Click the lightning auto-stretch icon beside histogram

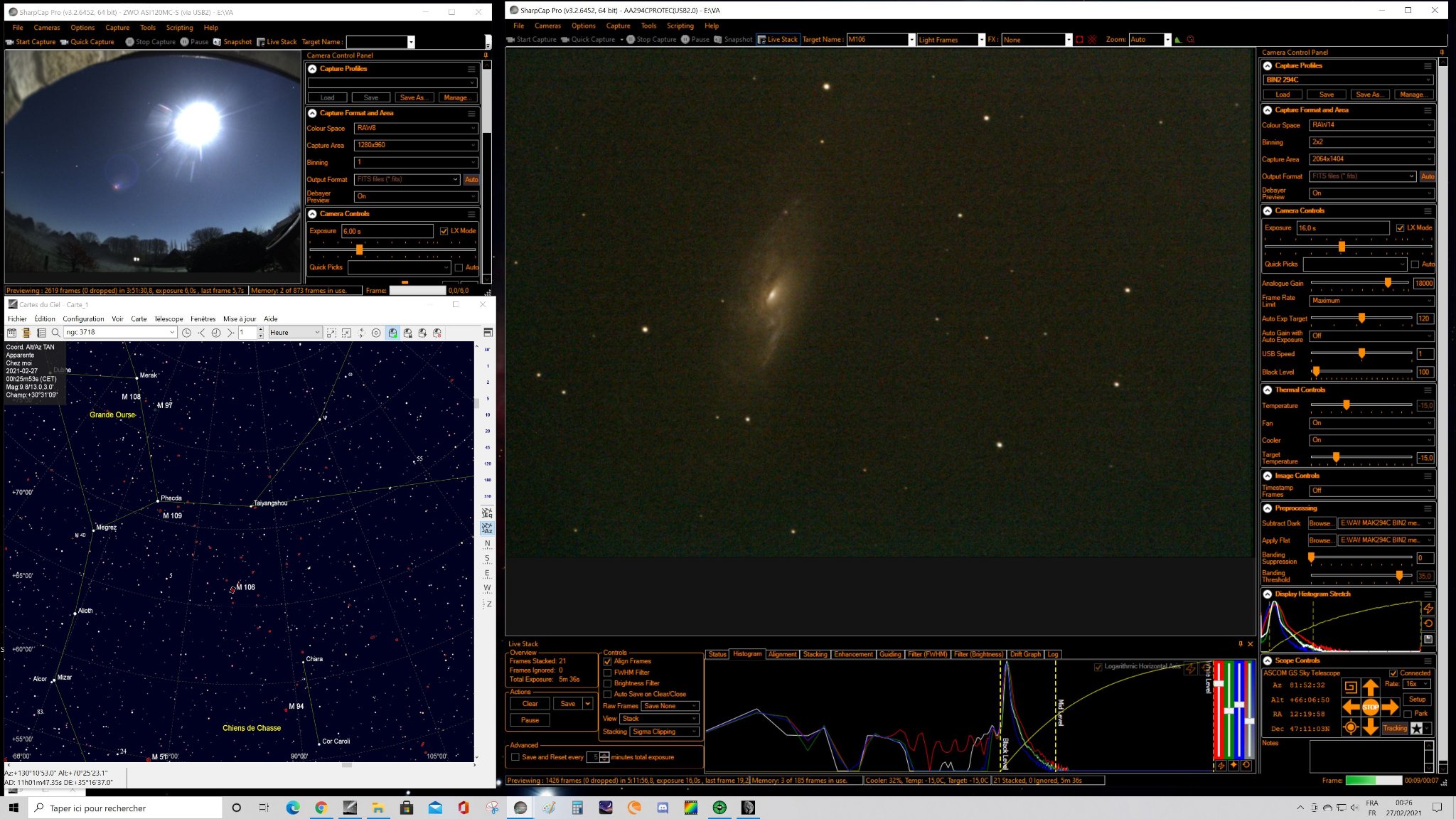click(1428, 609)
